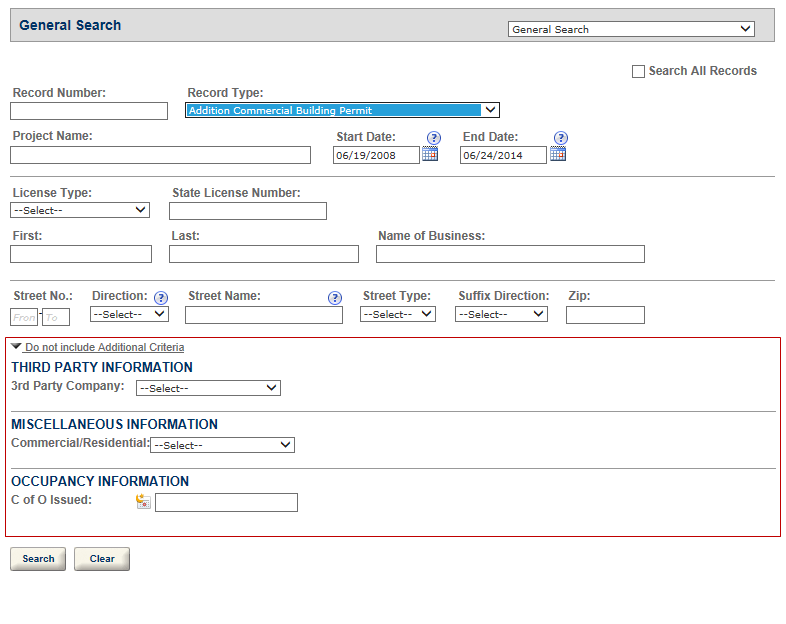786x624 pixels.
Task: Expand the Record Type dropdown
Action: pos(342,111)
